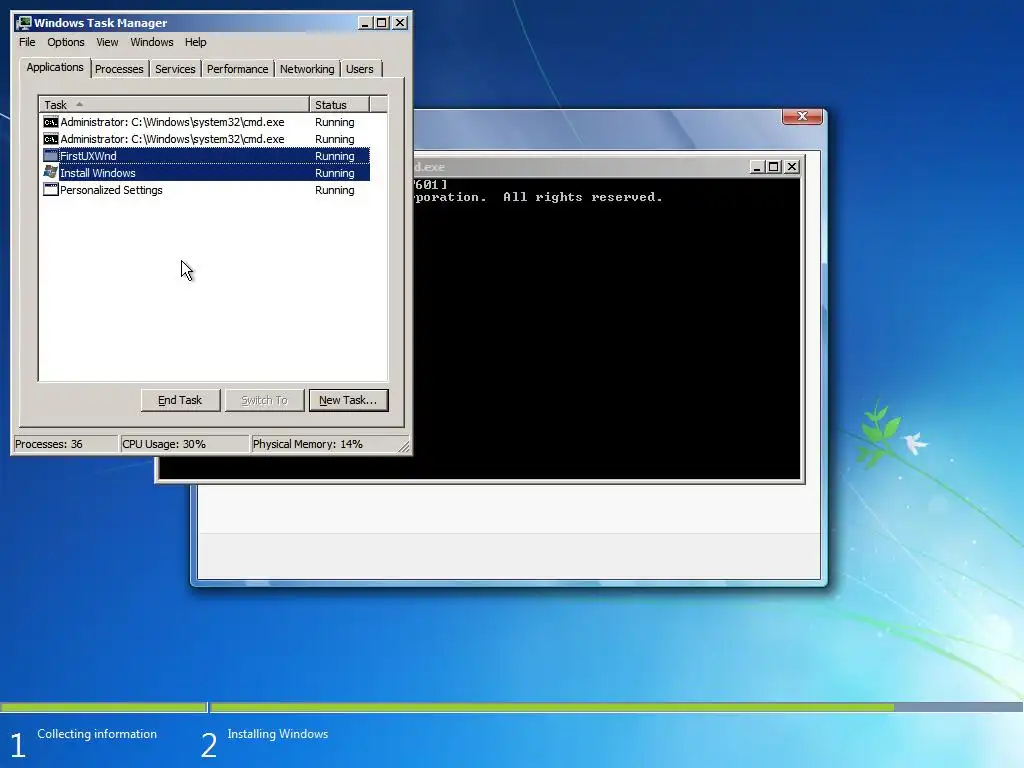The width and height of the screenshot is (1024, 768).
Task: Open the Help menu
Action: 195,42
